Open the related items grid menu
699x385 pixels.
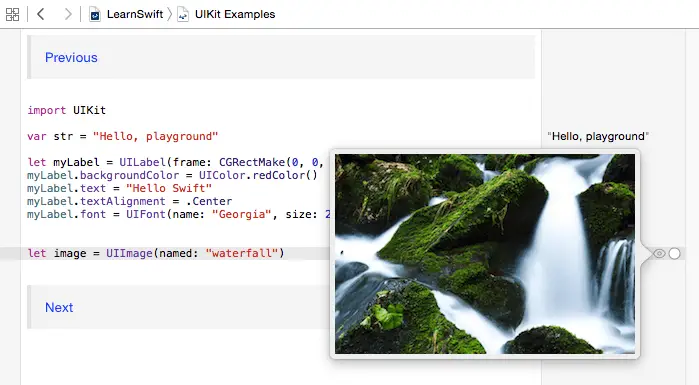(x=12, y=14)
